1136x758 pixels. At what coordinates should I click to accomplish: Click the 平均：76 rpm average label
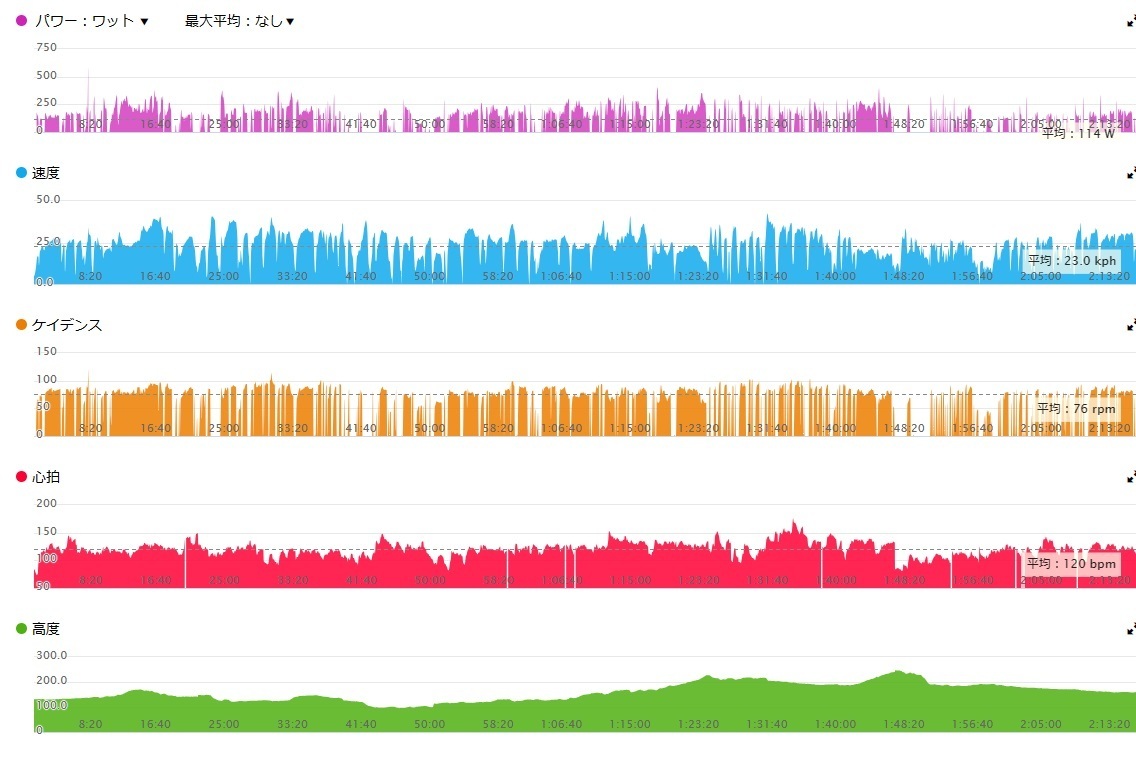(1076, 409)
